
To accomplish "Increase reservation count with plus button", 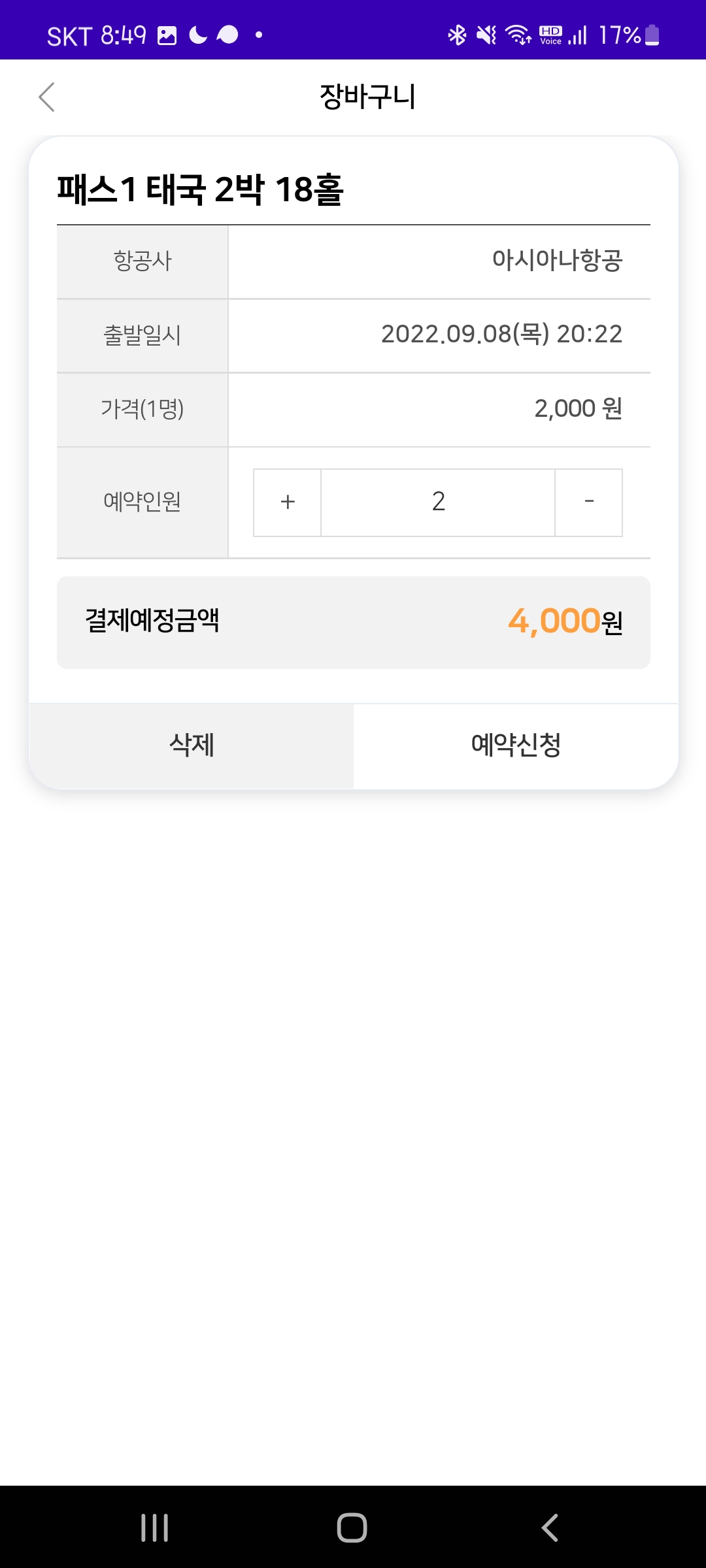I will point(288,502).
